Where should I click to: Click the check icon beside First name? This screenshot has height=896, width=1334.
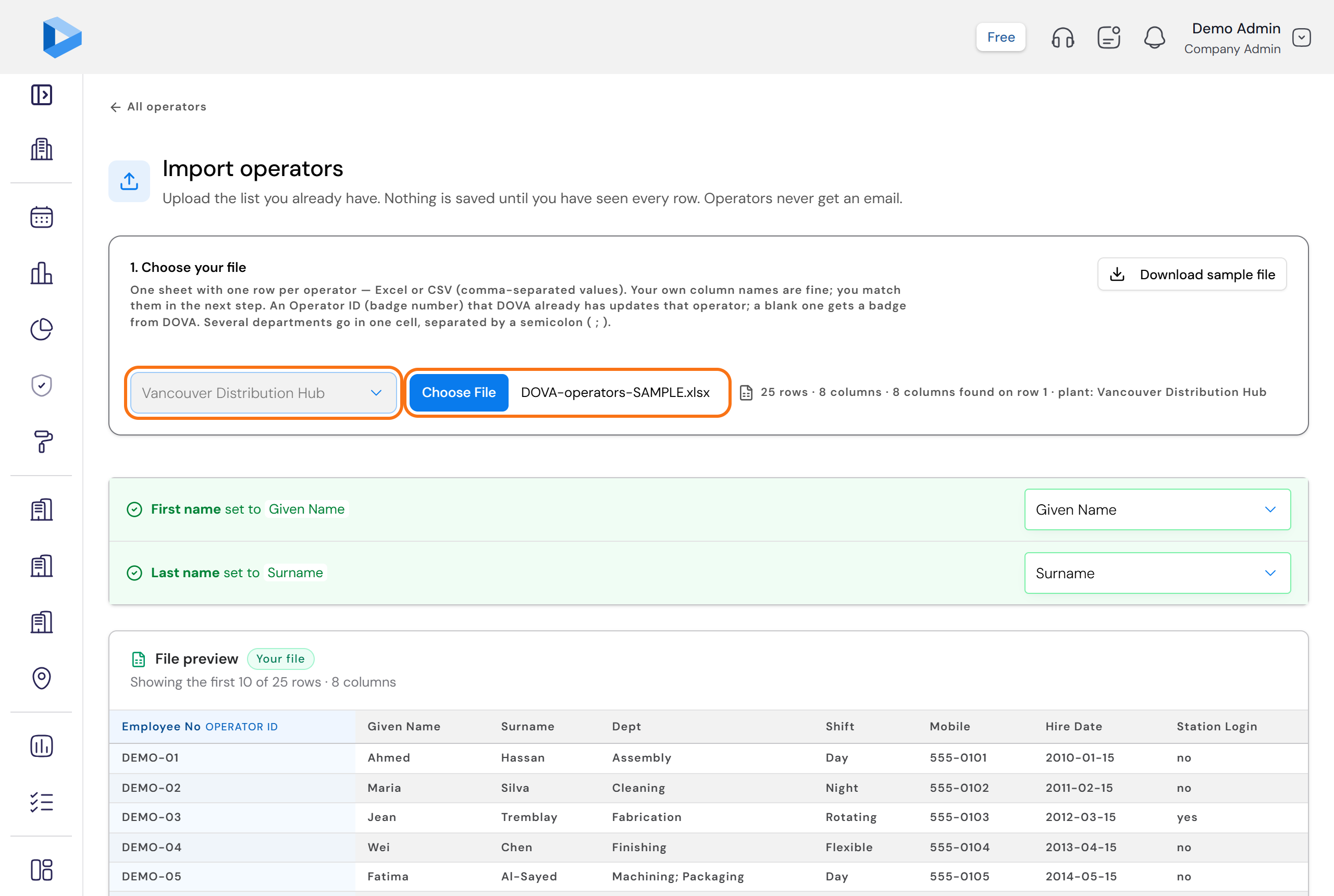[x=134, y=509]
